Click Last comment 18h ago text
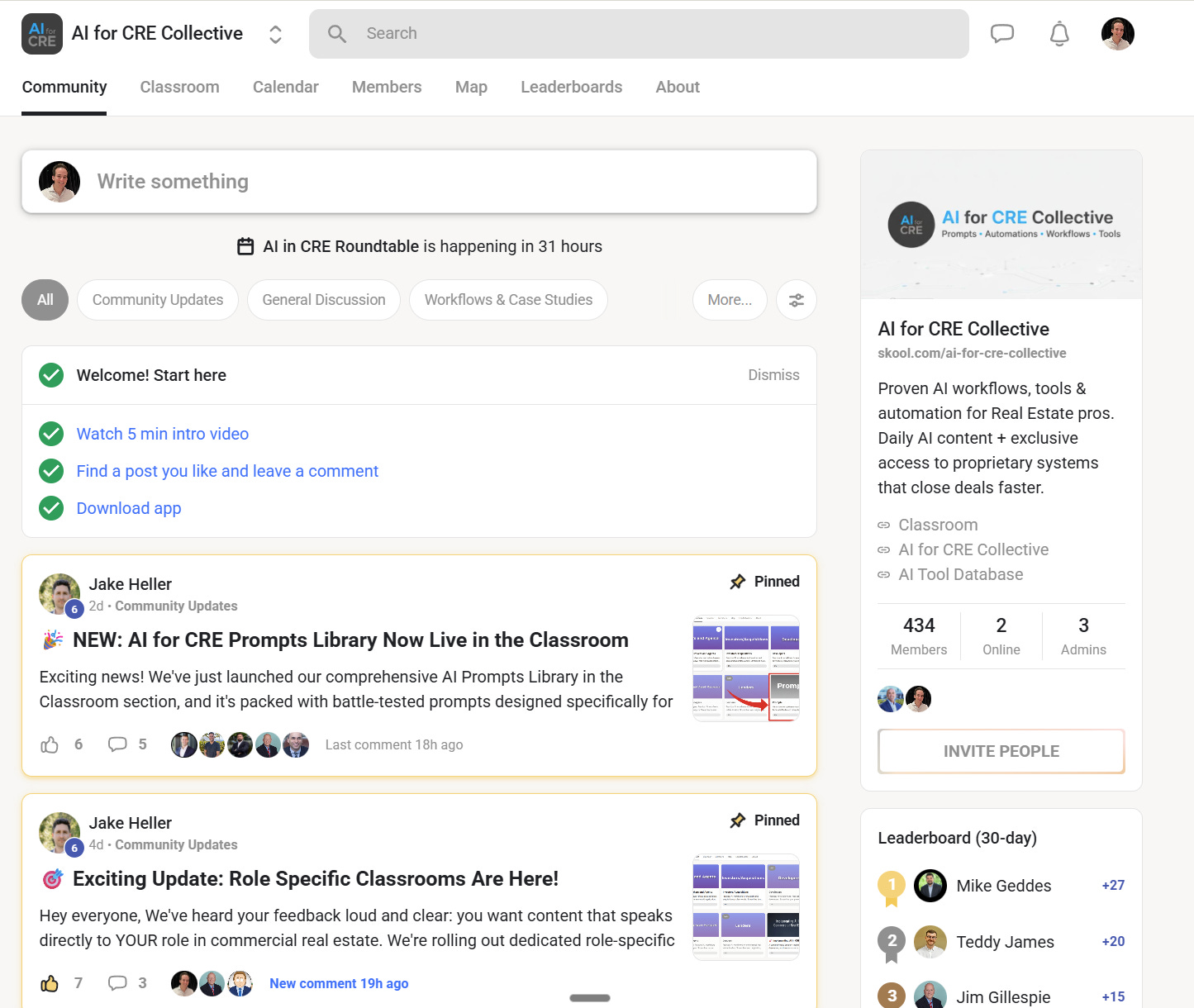Viewport: 1194px width, 1008px height. [x=394, y=744]
